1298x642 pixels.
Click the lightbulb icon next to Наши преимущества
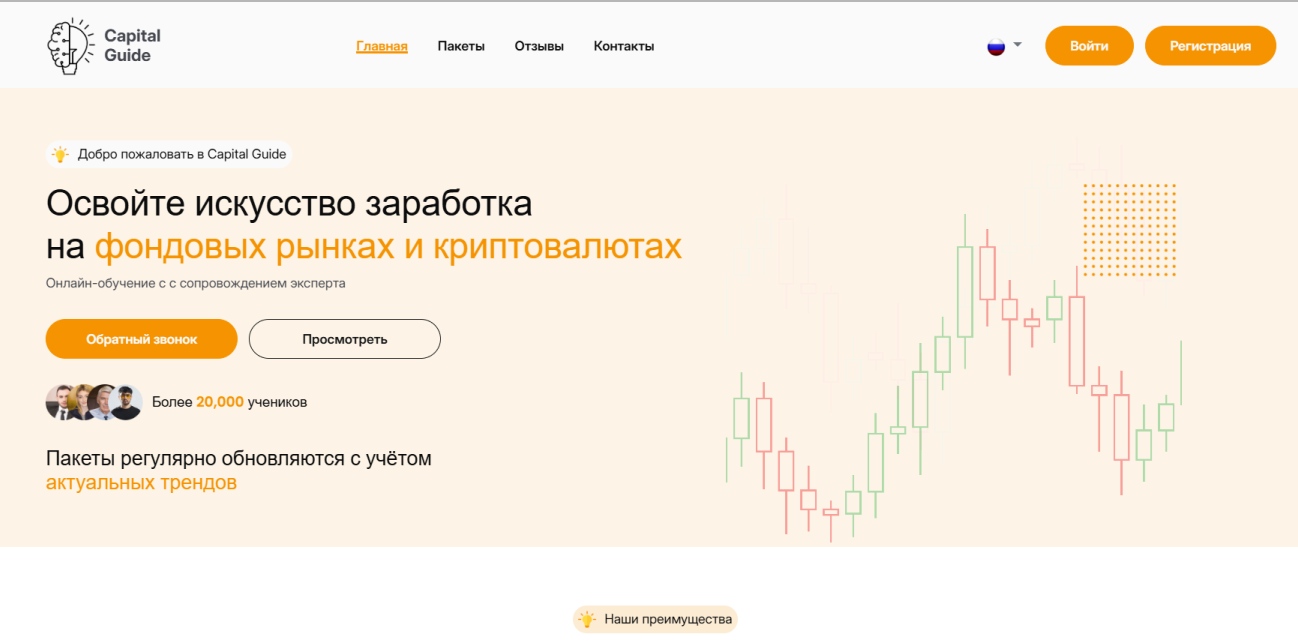tap(587, 619)
